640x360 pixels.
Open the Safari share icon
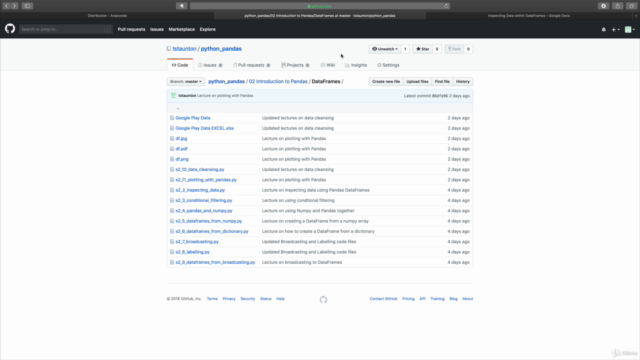tap(618, 6)
